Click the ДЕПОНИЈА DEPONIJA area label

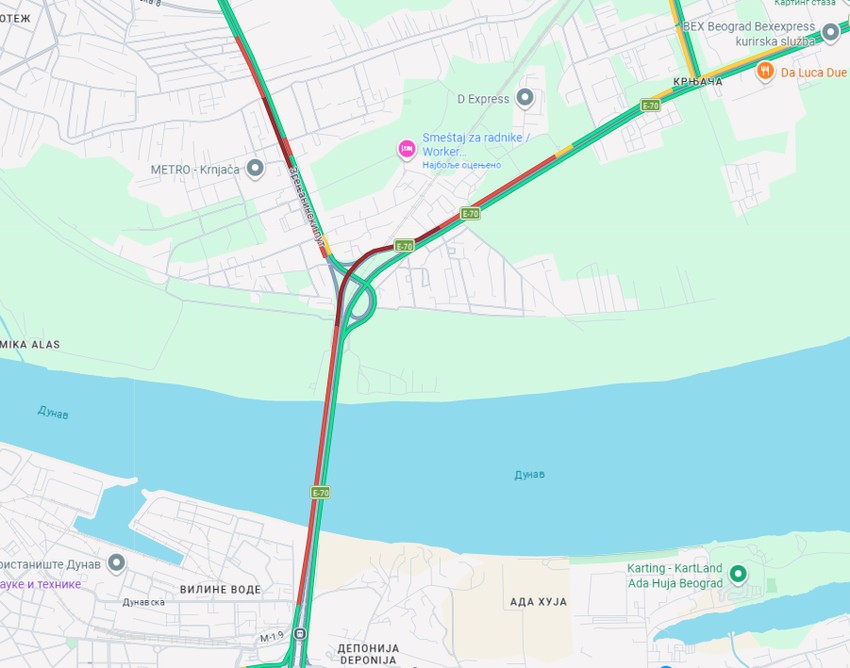pyautogui.click(x=368, y=654)
